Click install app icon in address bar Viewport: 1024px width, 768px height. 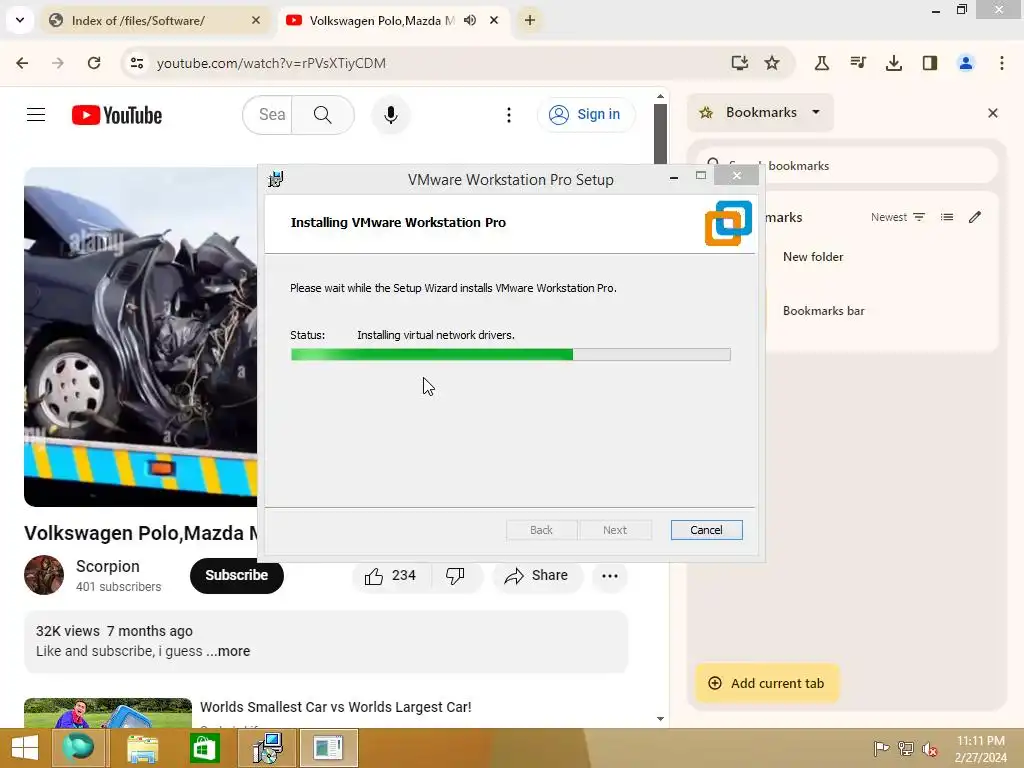point(739,63)
